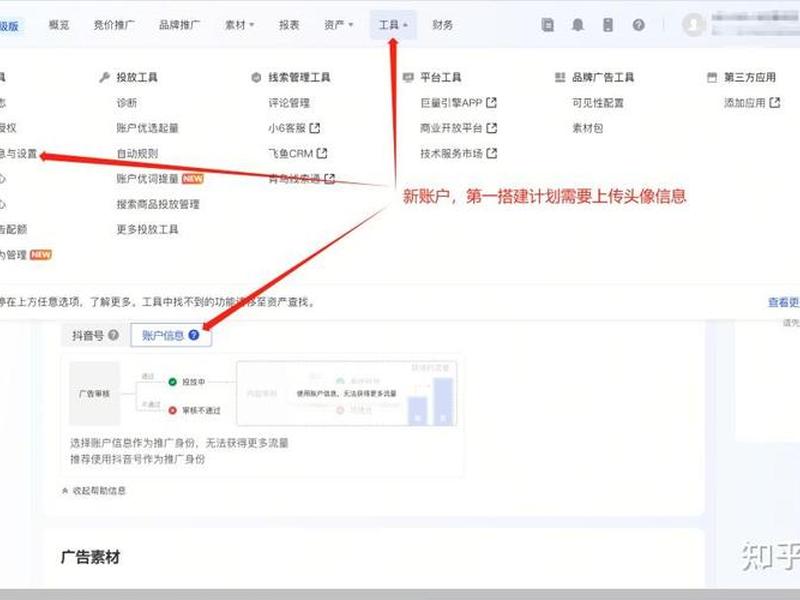The image size is (800, 600).
Task: Click the 广告审核 box in the diagram
Action: [x=94, y=393]
